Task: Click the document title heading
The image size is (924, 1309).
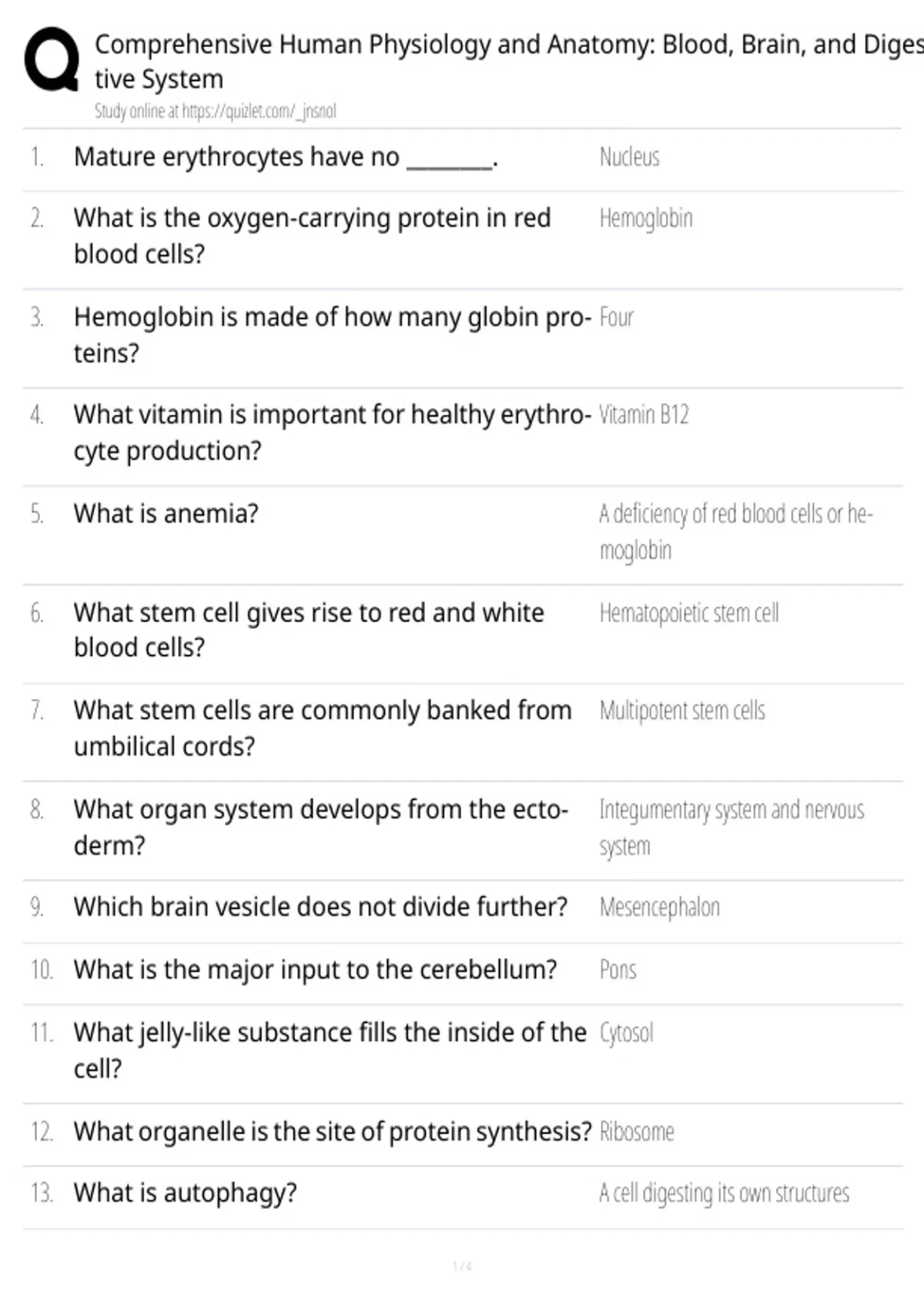Action: (508, 62)
